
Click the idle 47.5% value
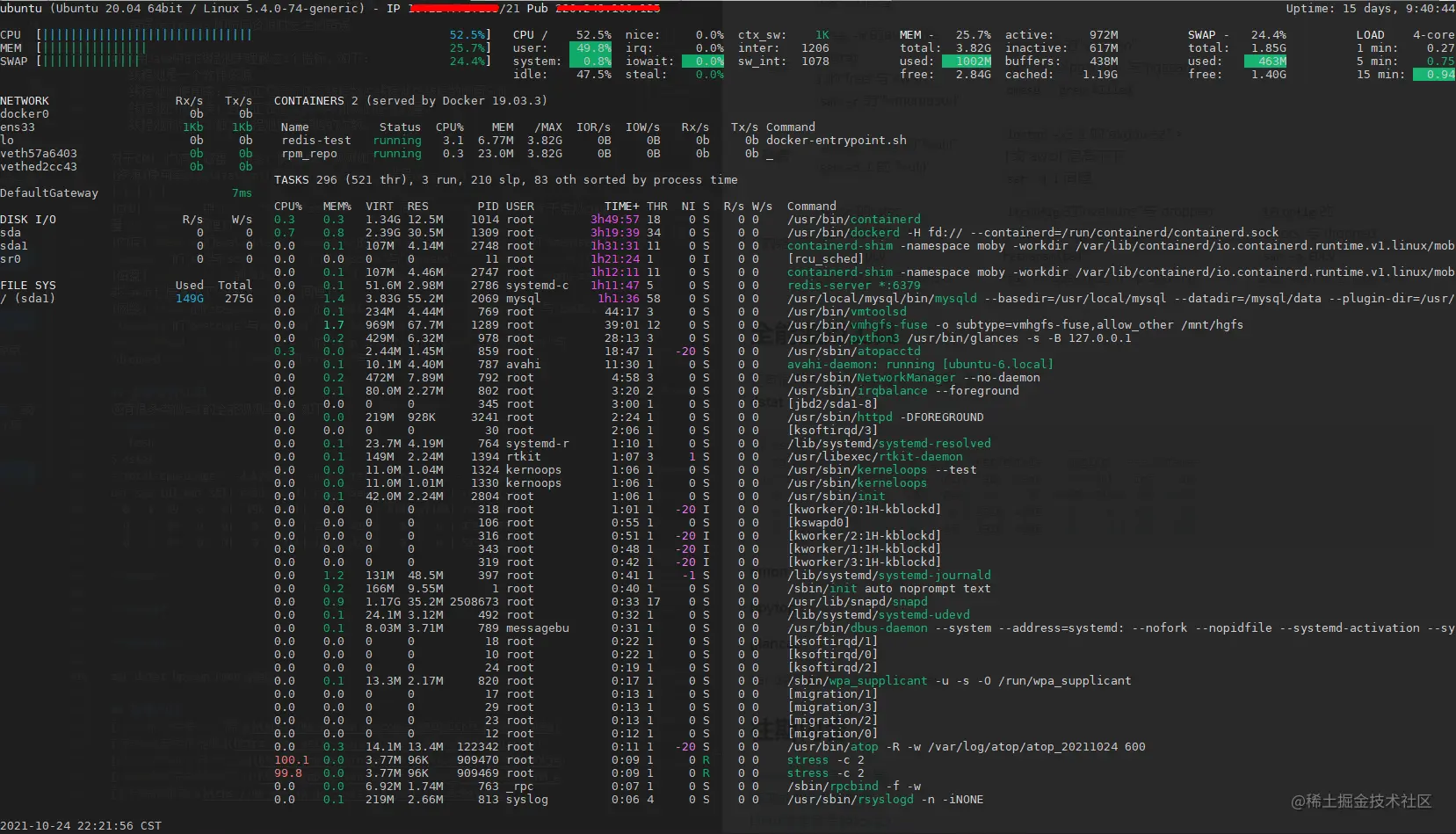coord(594,75)
